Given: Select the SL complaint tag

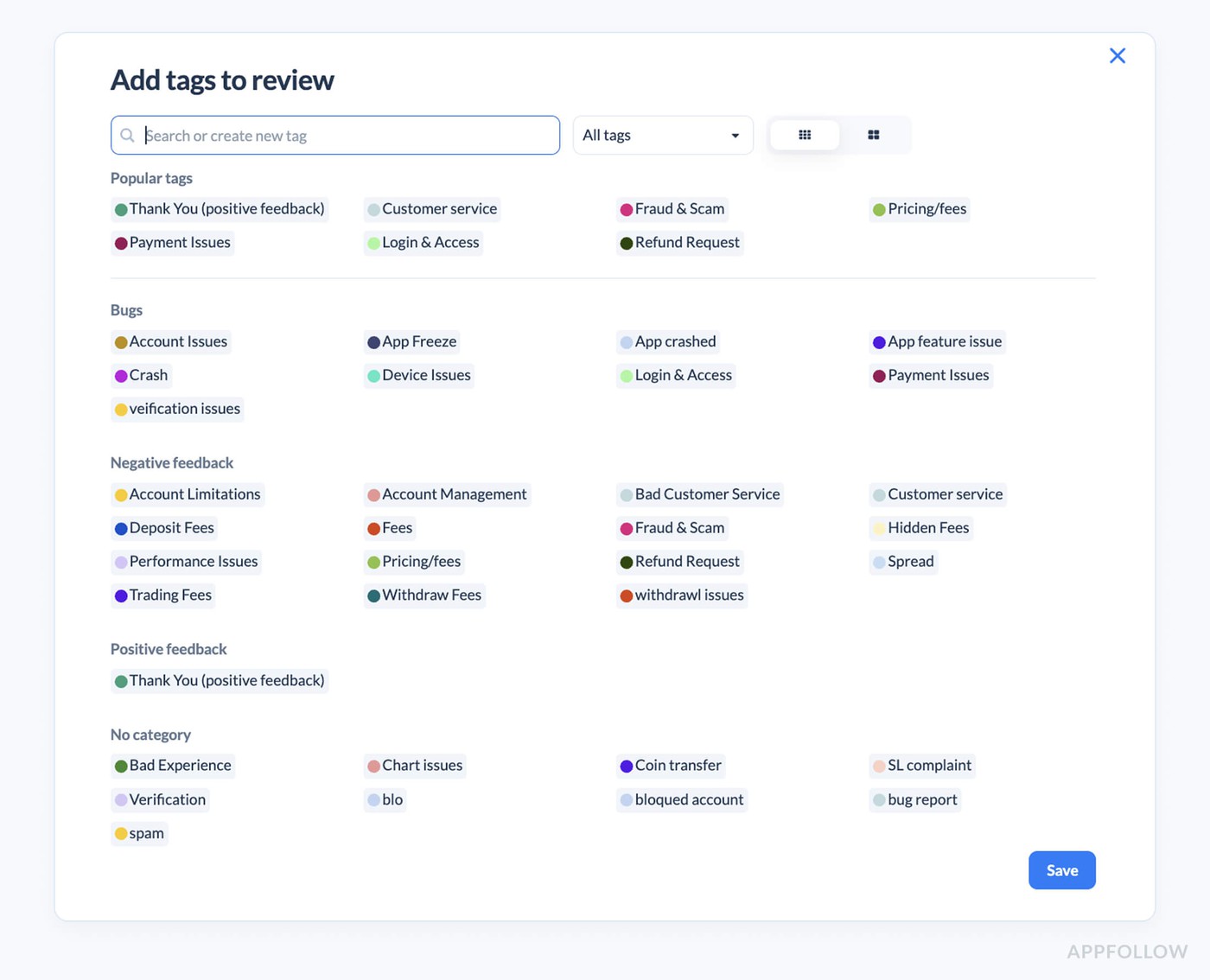Looking at the screenshot, I should (921, 766).
